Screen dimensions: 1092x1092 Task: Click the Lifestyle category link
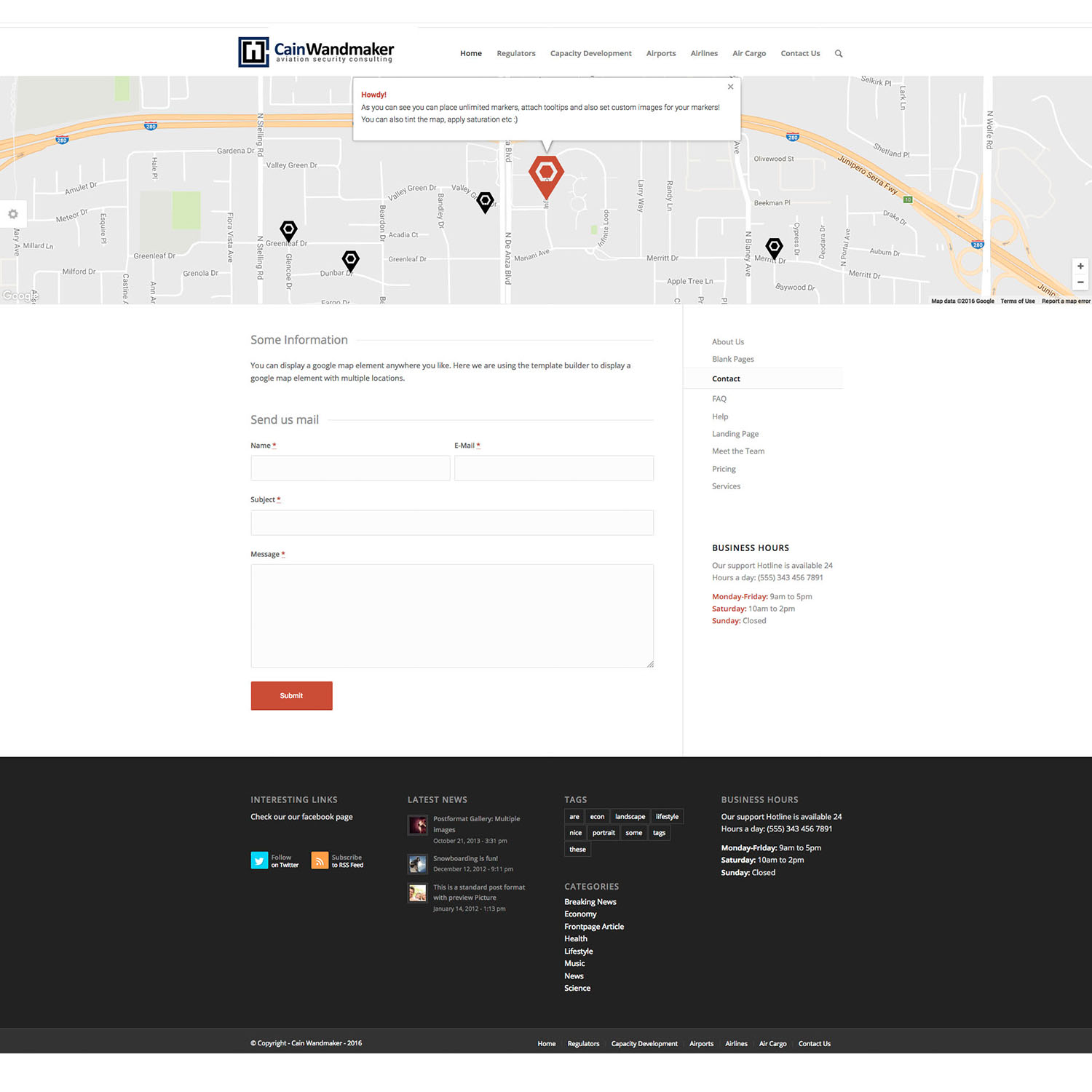click(579, 951)
